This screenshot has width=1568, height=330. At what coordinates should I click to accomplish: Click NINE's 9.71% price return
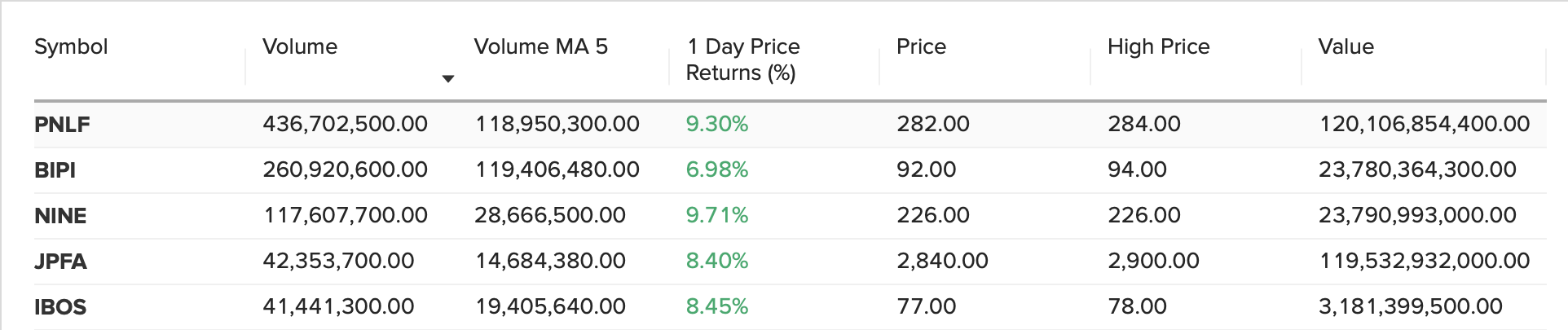(x=716, y=215)
